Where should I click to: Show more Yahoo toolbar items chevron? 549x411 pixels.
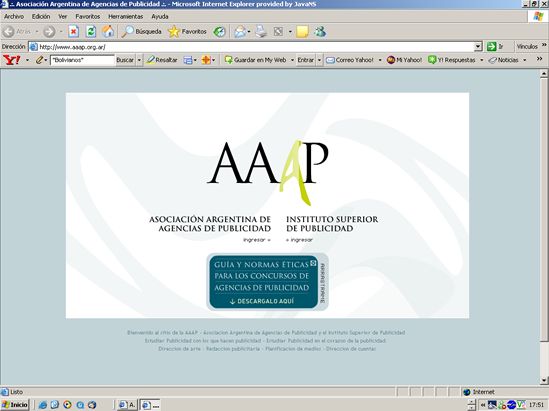540,59
